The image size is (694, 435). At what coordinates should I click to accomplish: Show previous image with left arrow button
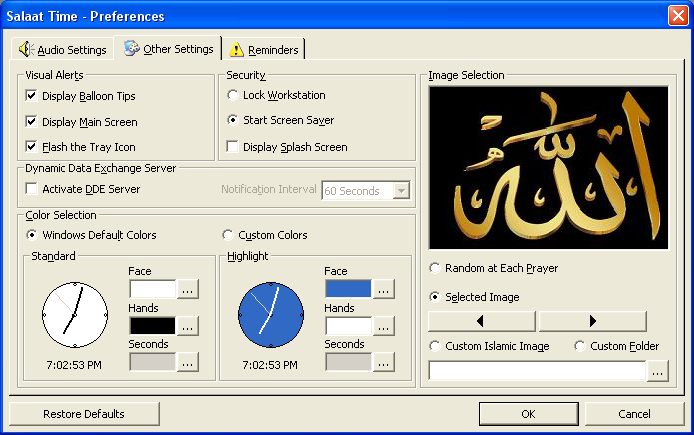(x=482, y=321)
